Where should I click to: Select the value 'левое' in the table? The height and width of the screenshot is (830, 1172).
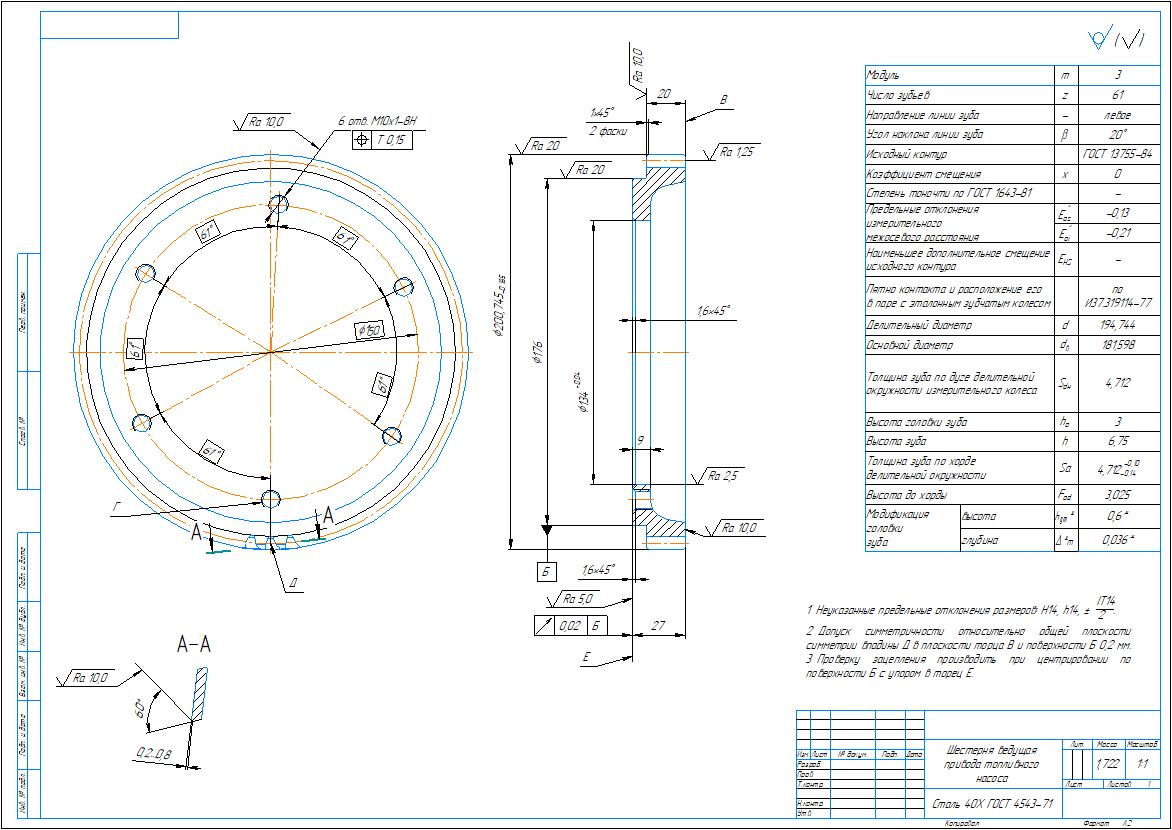point(1117,115)
